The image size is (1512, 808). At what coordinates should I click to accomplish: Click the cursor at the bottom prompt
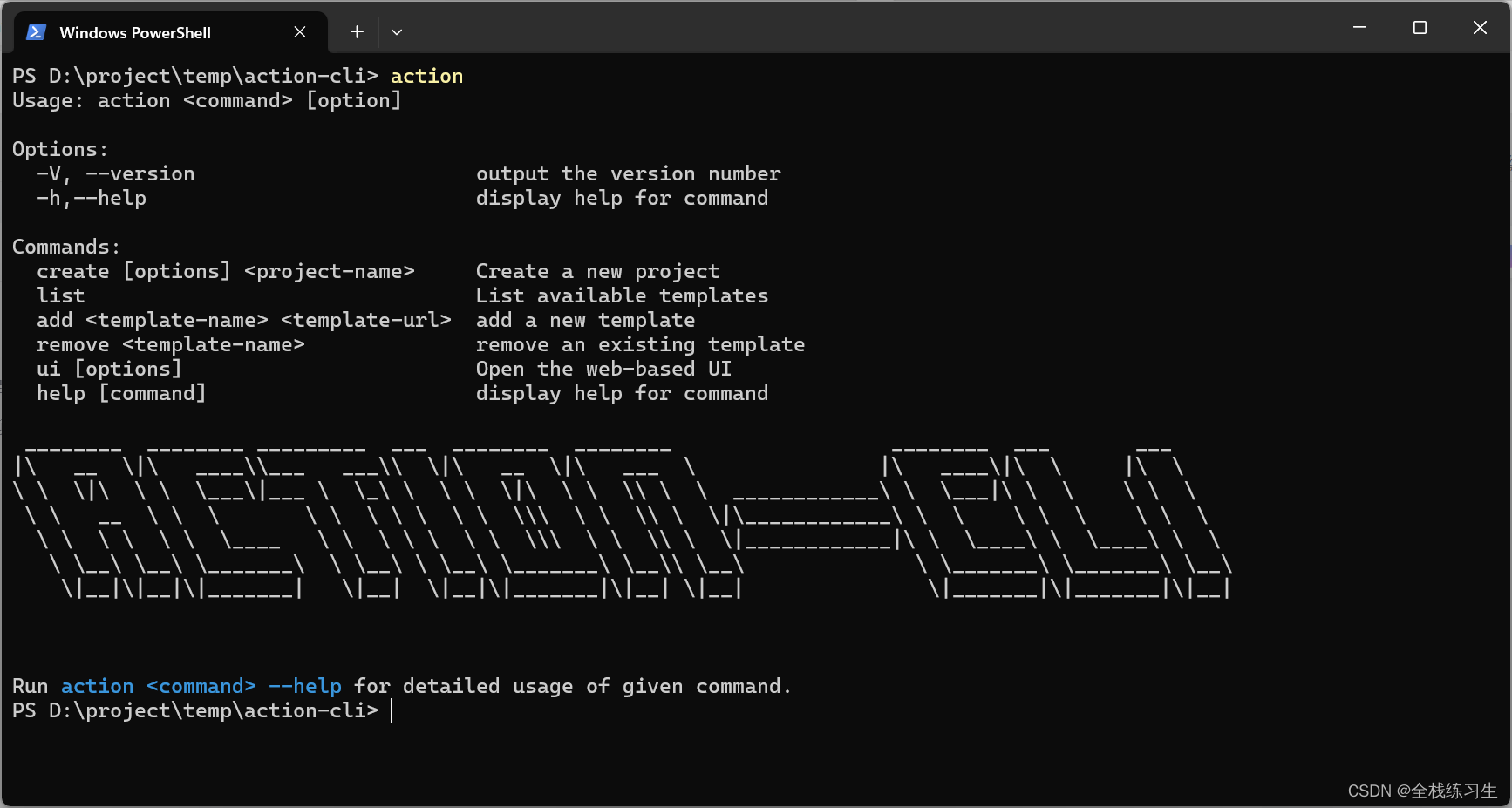[392, 711]
